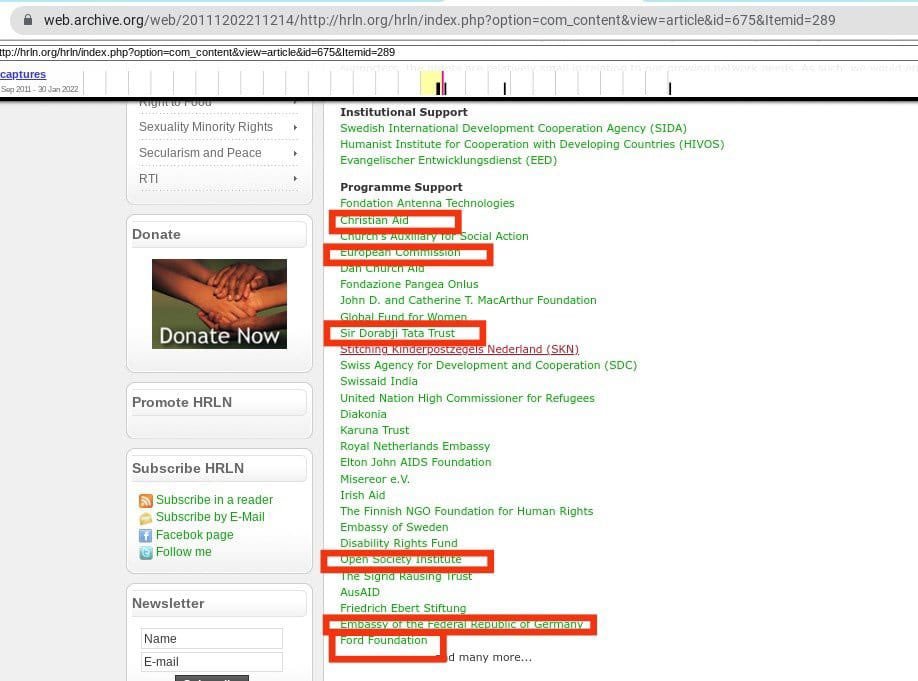The height and width of the screenshot is (681, 918).
Task: Open Friedrich Ebert Stiftung link
Action: 403,608
